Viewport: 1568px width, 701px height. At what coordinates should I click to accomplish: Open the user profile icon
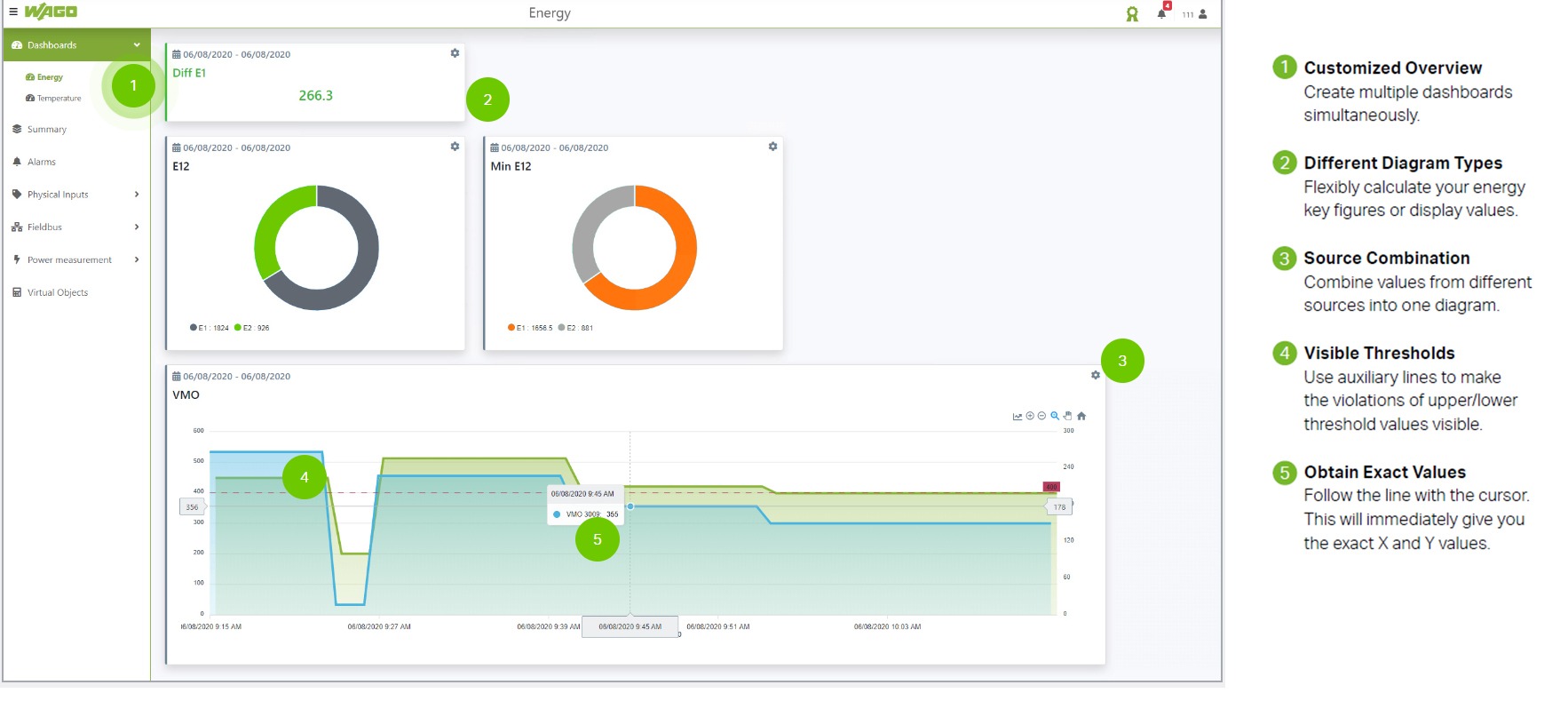pos(1203,14)
